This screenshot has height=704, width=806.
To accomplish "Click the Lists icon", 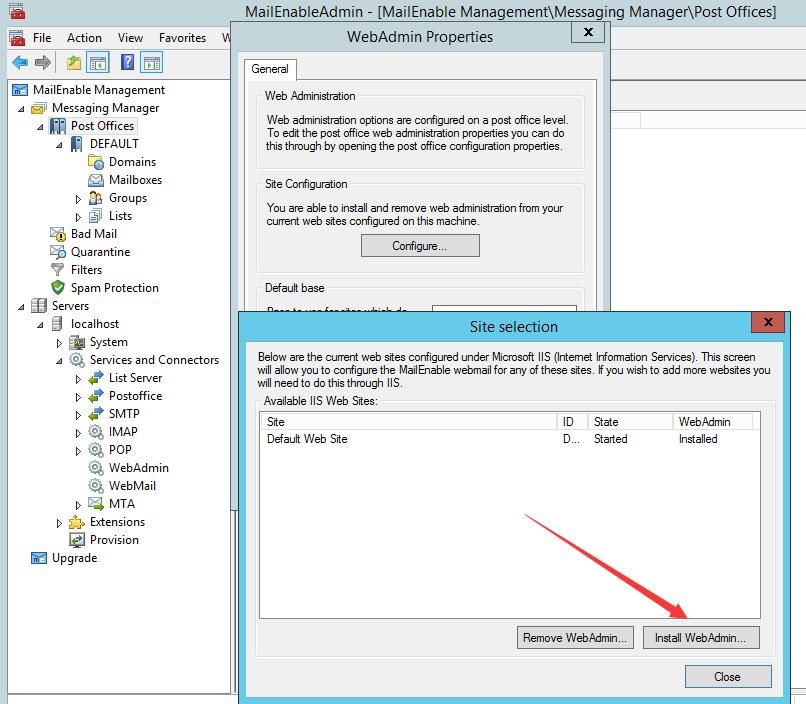I will (x=96, y=216).
